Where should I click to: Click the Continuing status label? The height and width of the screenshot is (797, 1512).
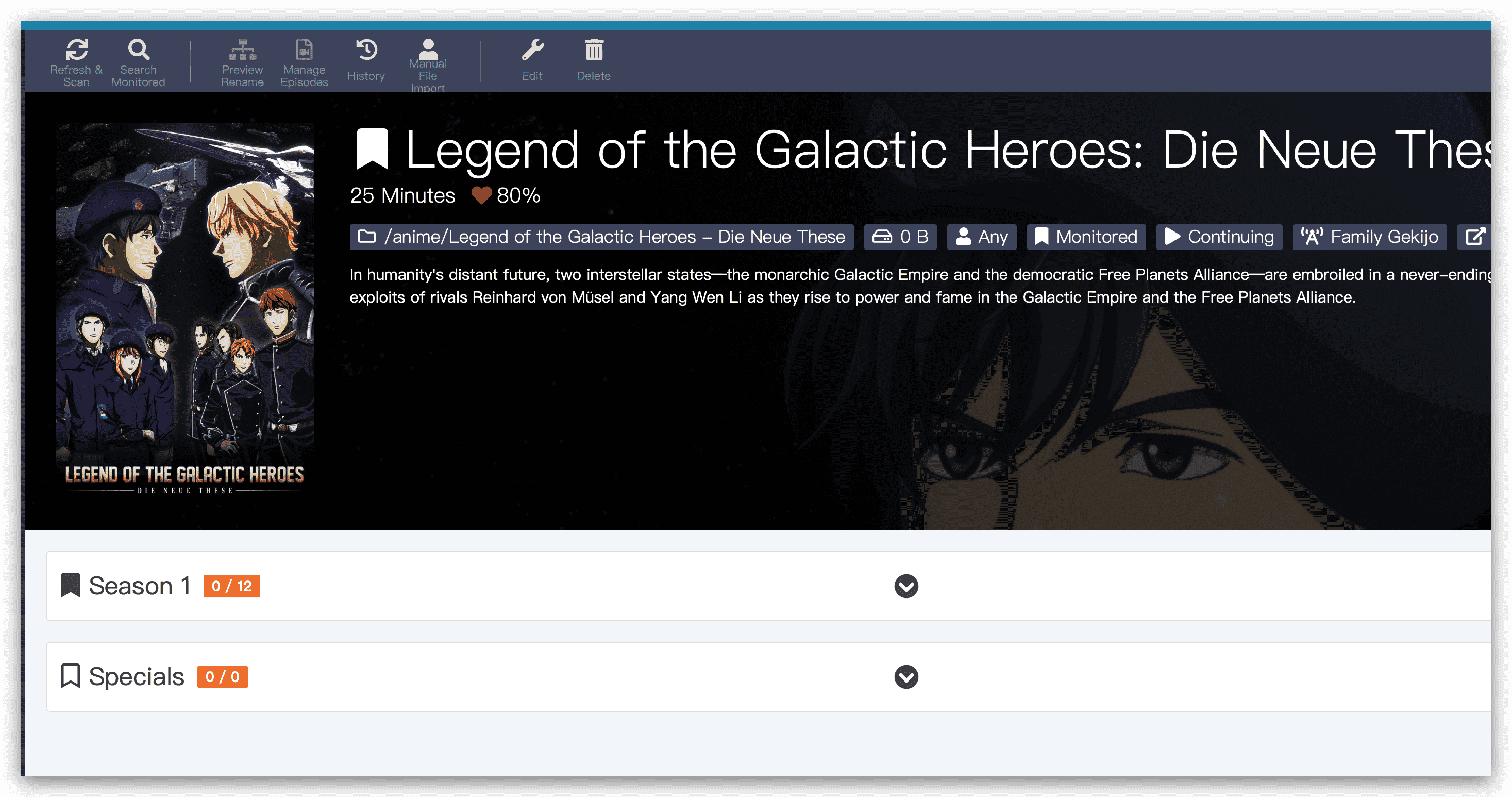pyautogui.click(x=1219, y=237)
